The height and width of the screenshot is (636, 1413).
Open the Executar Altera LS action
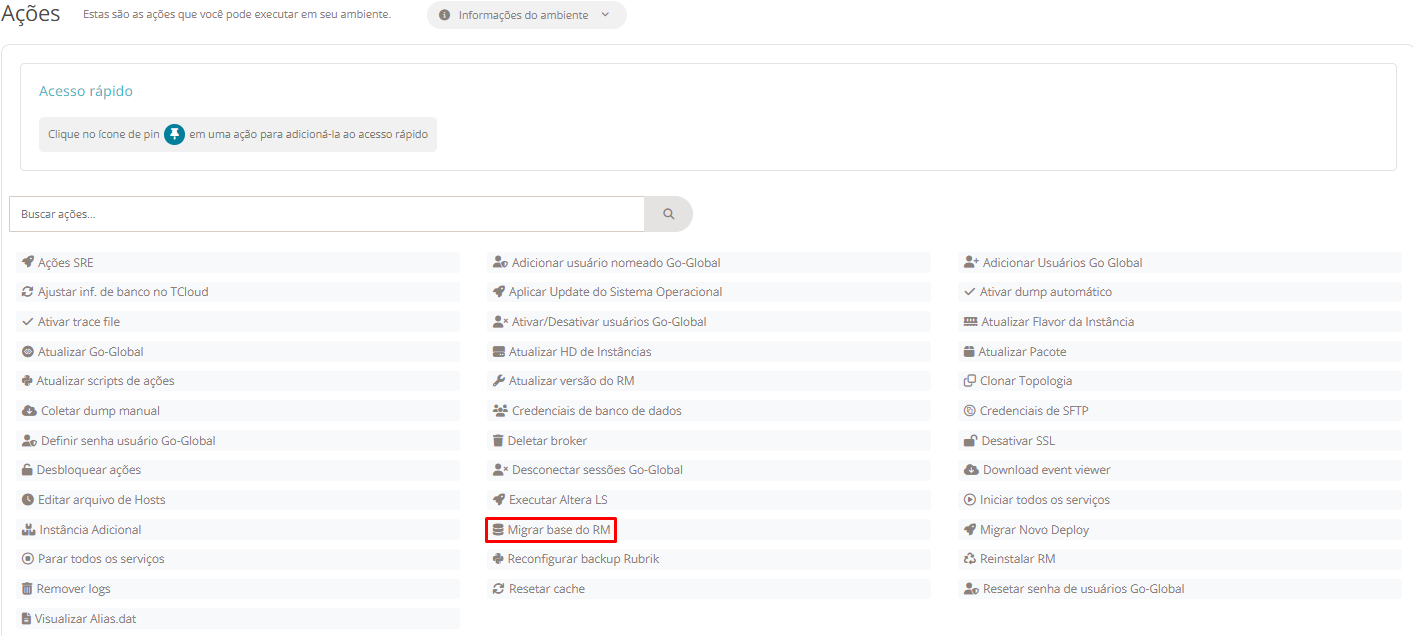(x=709, y=500)
